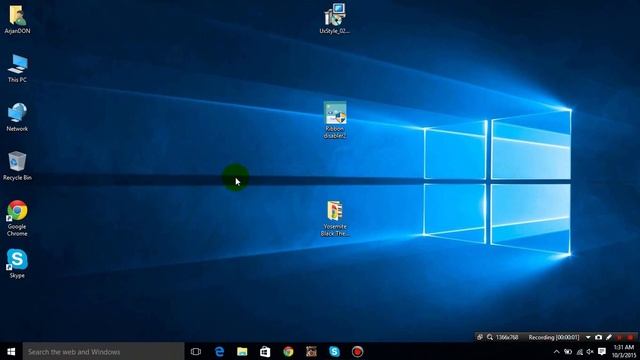Stop the recording with the red button
Image resolution: width=640 pixels, height=360 pixels.
tap(630, 338)
